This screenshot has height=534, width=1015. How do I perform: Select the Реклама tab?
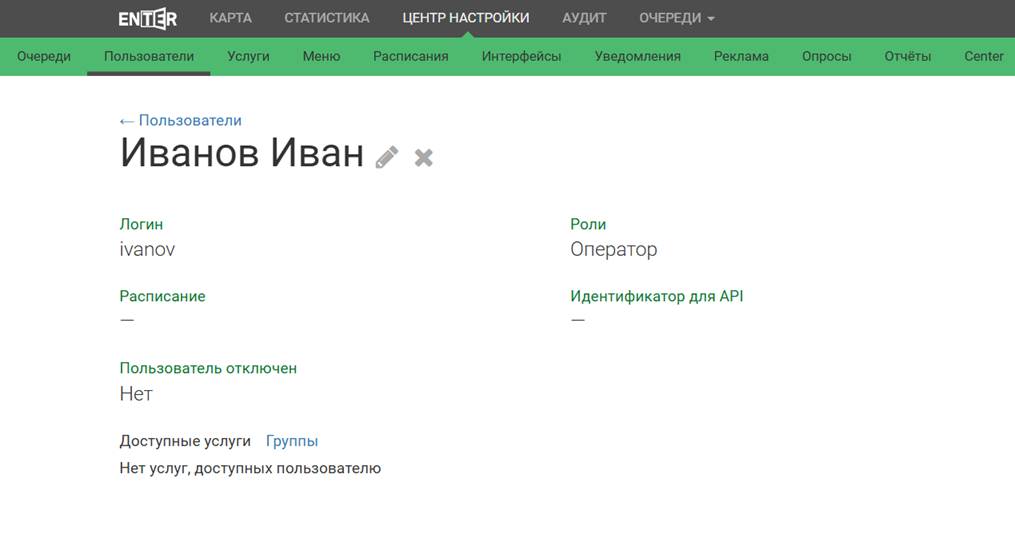click(x=741, y=56)
